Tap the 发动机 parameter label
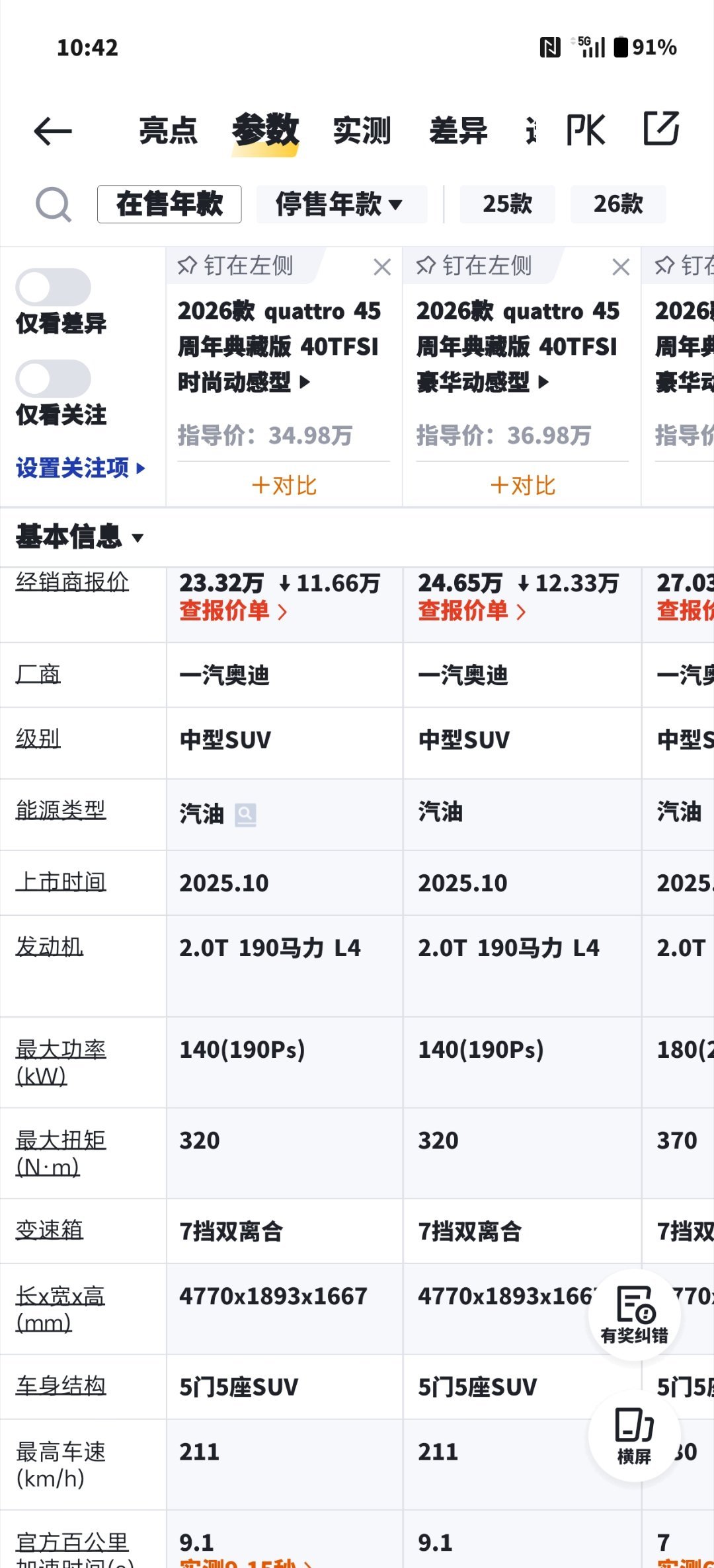This screenshot has width=714, height=1568. 50,946
